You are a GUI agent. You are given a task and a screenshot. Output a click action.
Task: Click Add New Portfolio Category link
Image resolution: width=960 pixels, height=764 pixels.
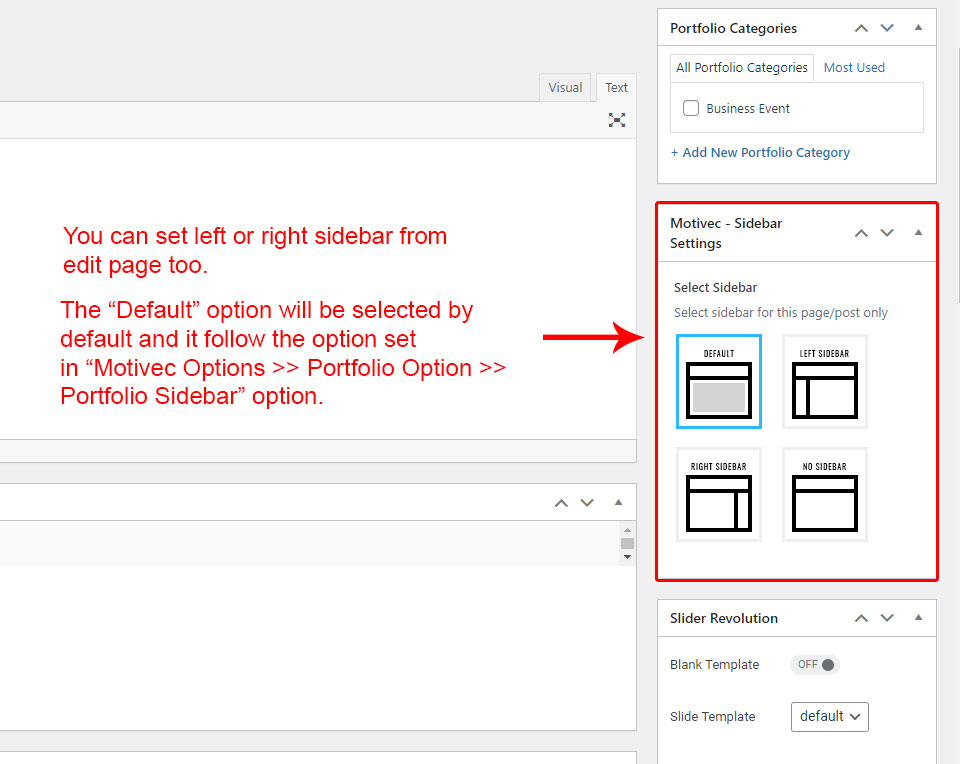click(x=760, y=152)
